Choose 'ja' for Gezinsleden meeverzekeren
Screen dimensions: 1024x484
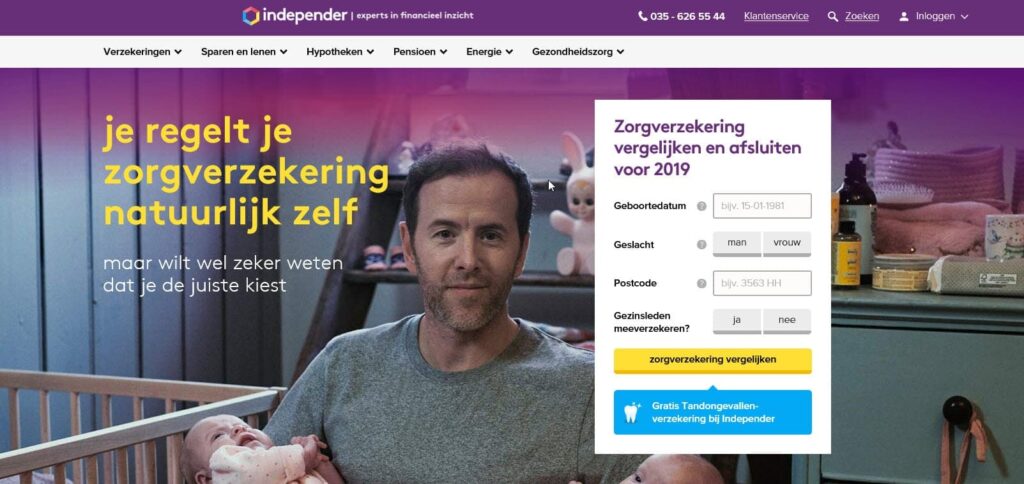737,321
